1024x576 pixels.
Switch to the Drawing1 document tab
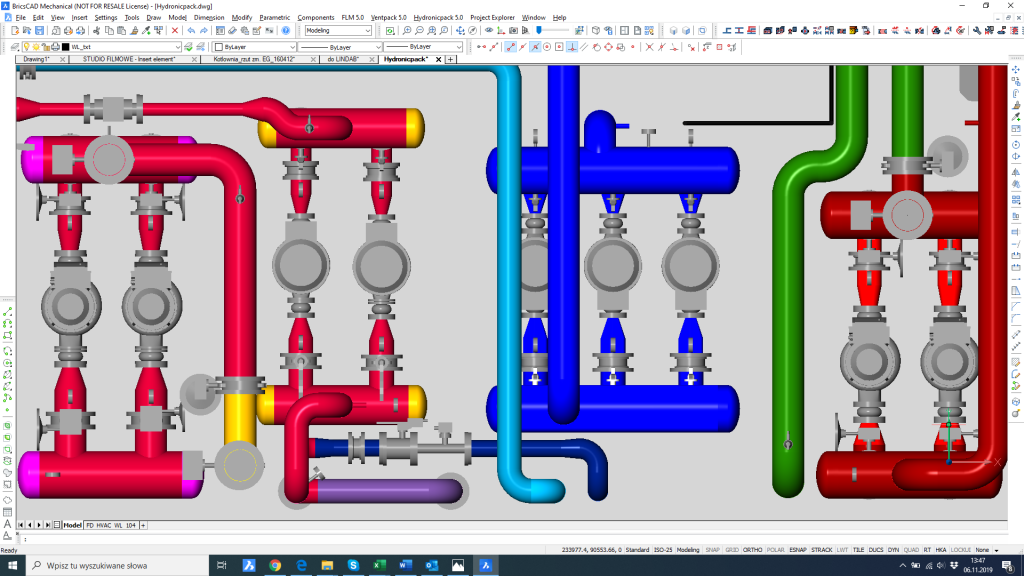[37, 60]
